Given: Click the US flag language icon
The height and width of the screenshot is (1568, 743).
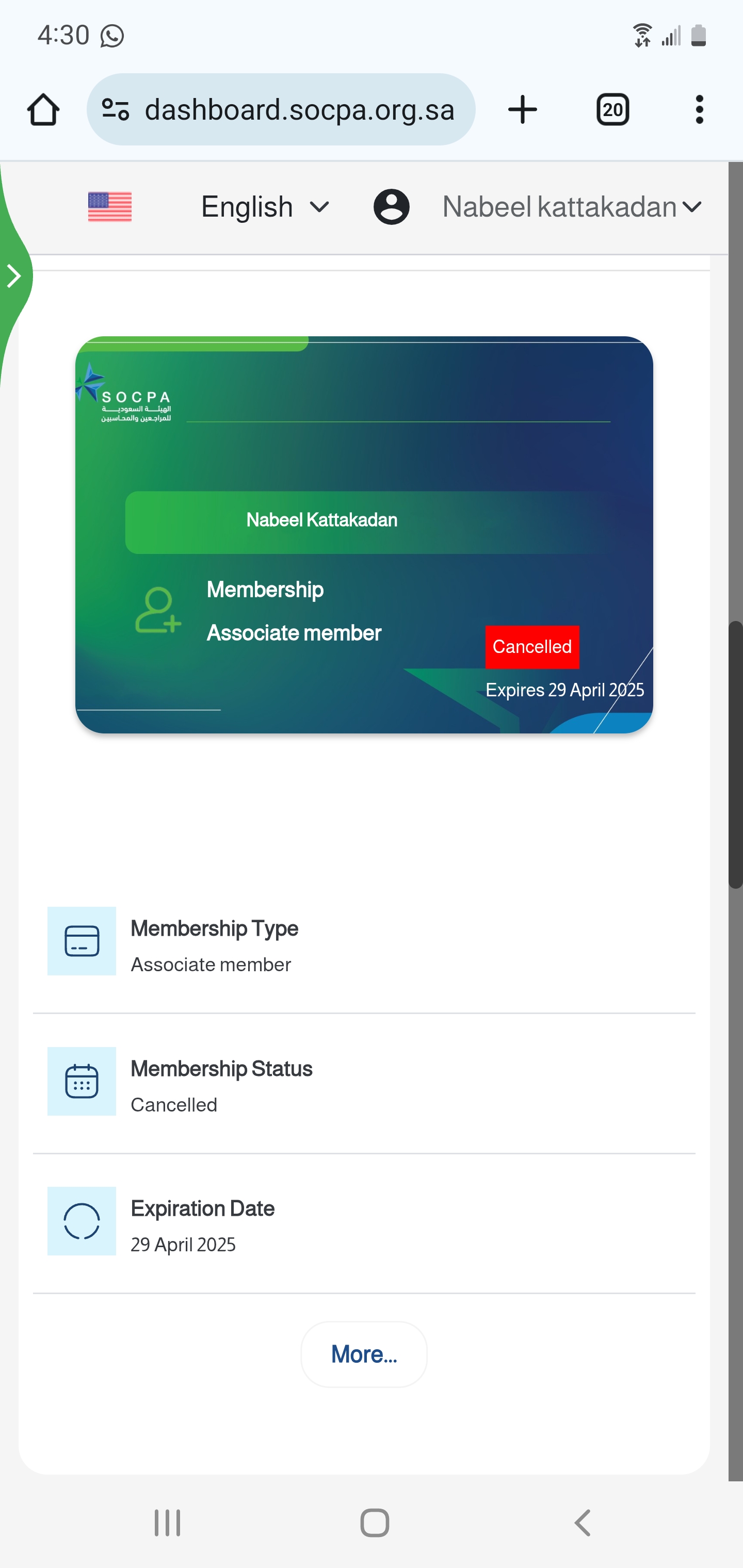Looking at the screenshot, I should pyautogui.click(x=109, y=207).
